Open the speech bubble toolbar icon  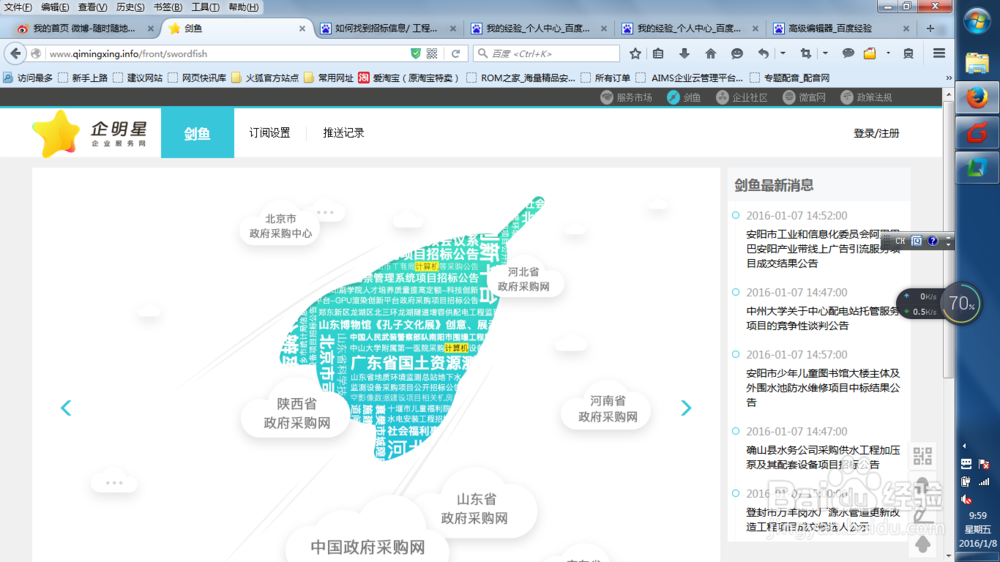click(x=848, y=54)
